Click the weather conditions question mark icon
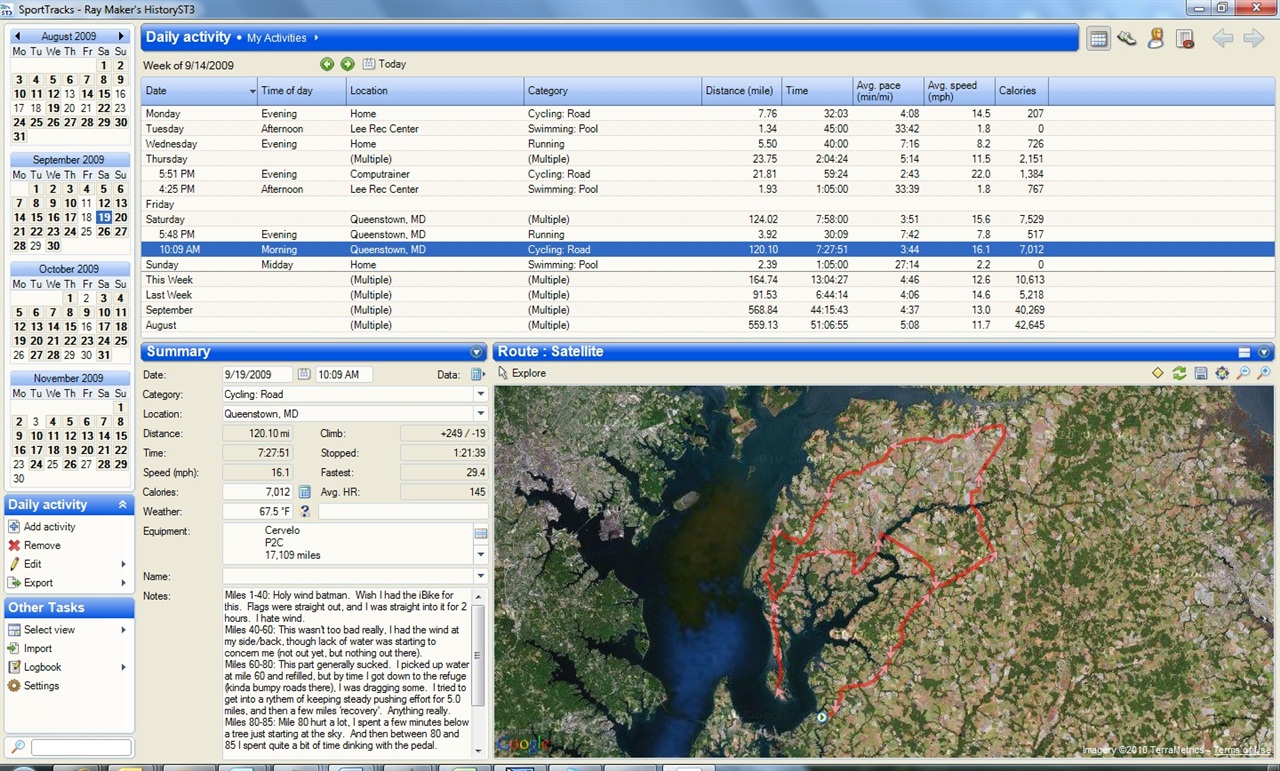Viewport: 1280px width, 771px height. click(x=305, y=511)
